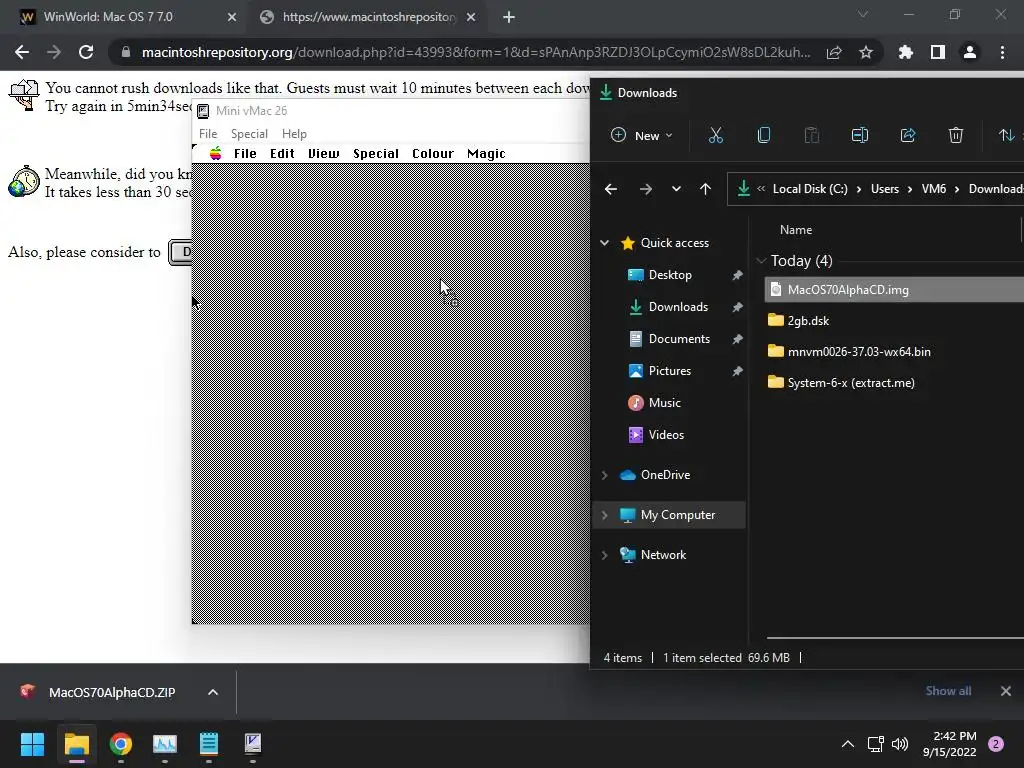
Task: Open Downloads in Quick access
Action: [678, 307]
